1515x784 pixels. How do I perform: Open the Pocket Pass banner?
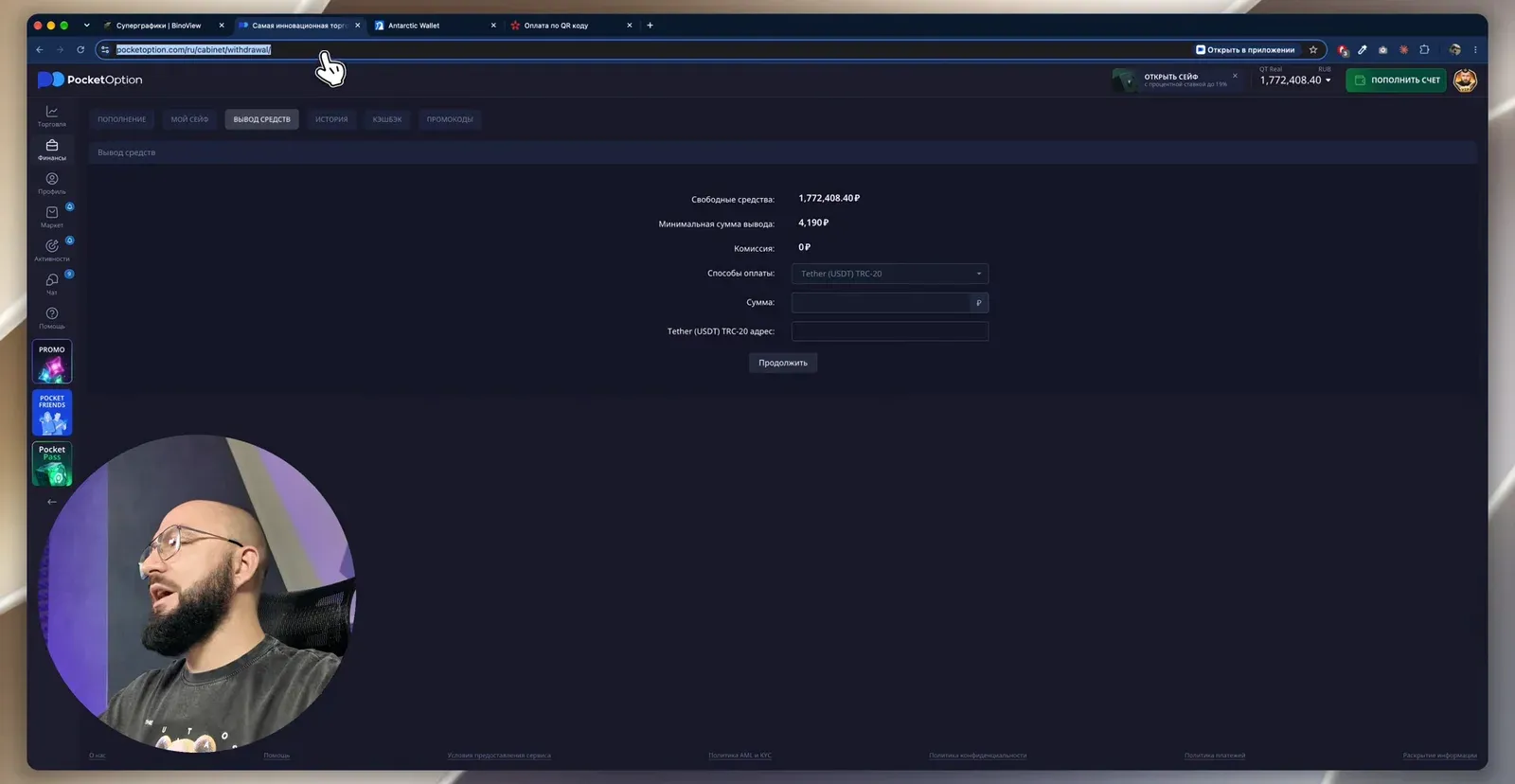(x=52, y=464)
